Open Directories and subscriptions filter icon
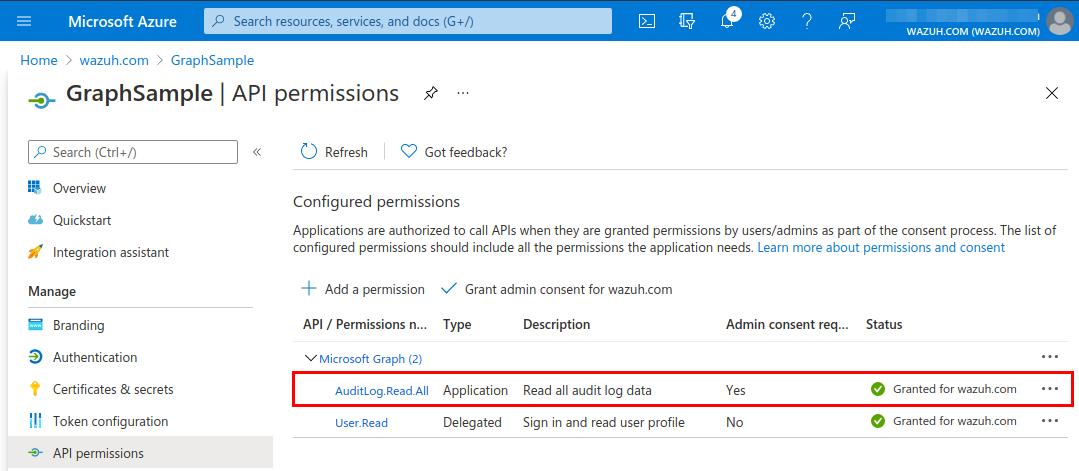 point(687,21)
